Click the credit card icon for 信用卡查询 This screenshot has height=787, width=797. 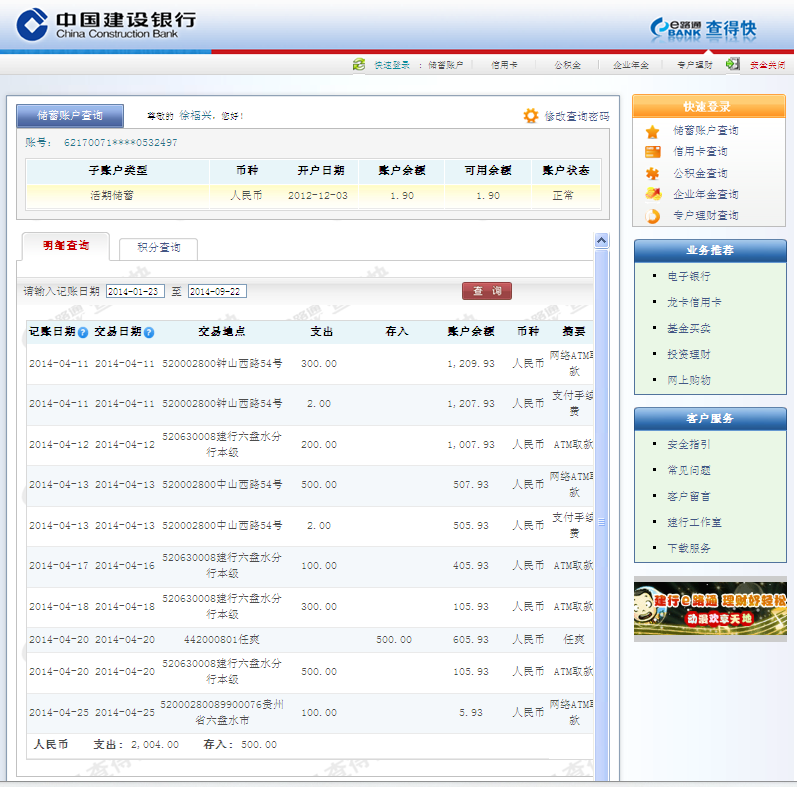(653, 152)
